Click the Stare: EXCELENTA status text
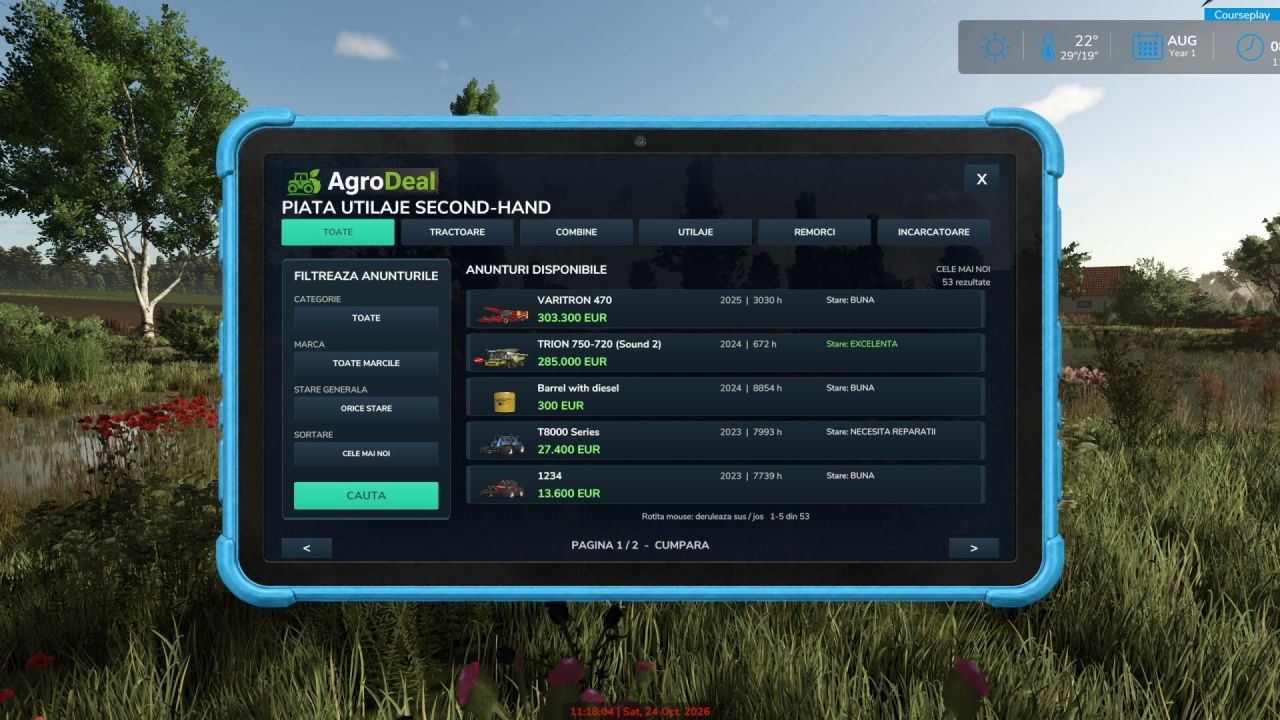 (x=862, y=344)
